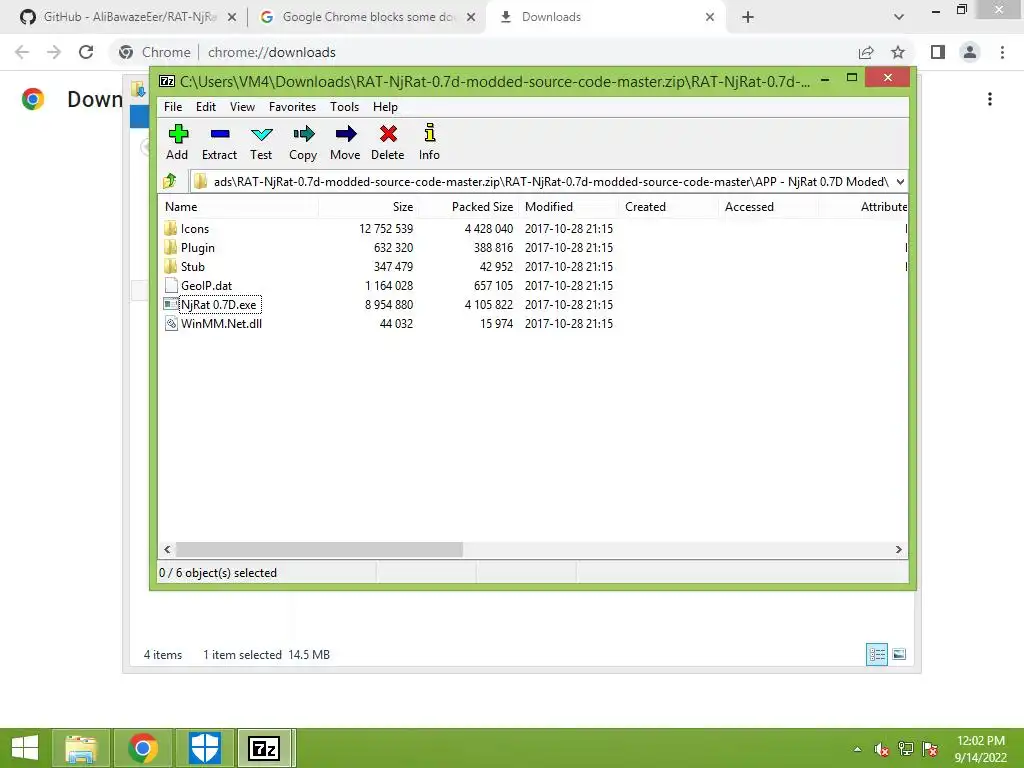Open a new Chrome tab

pyautogui.click(x=748, y=17)
